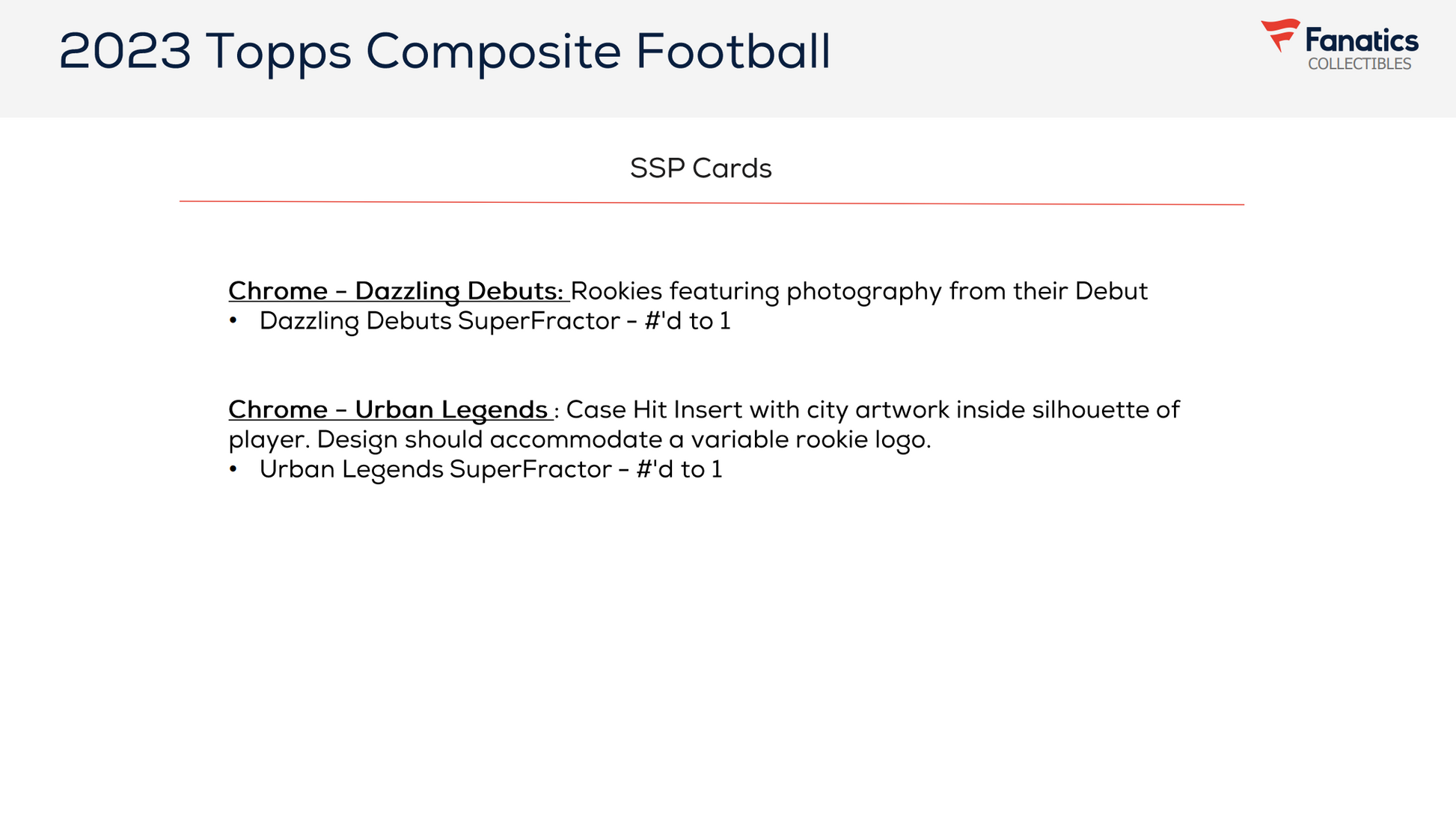The image size is (1456, 824).
Task: Click the word 'Football' in the title
Action: pos(732,52)
